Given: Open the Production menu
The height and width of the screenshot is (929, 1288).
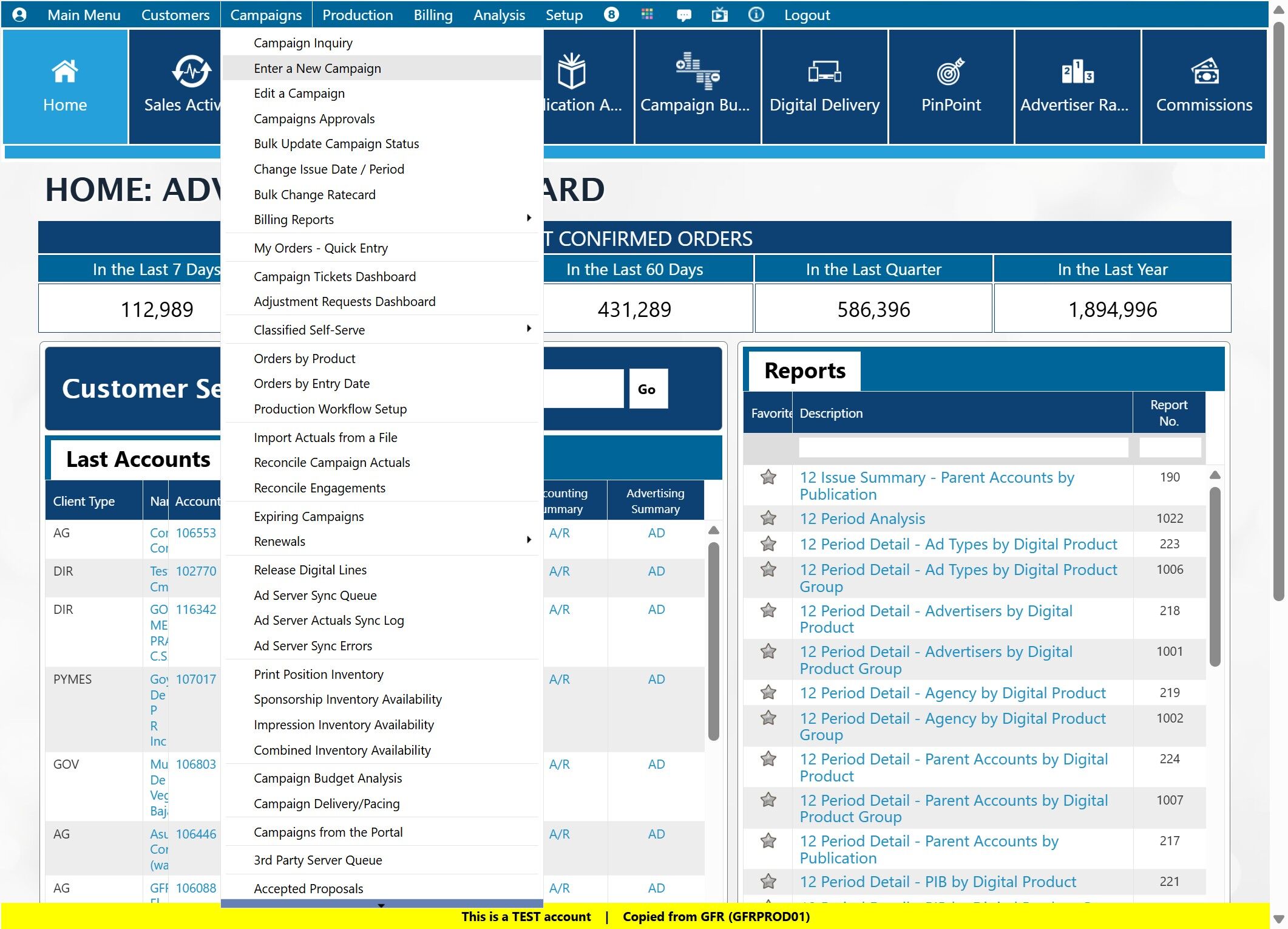Looking at the screenshot, I should pyautogui.click(x=358, y=15).
